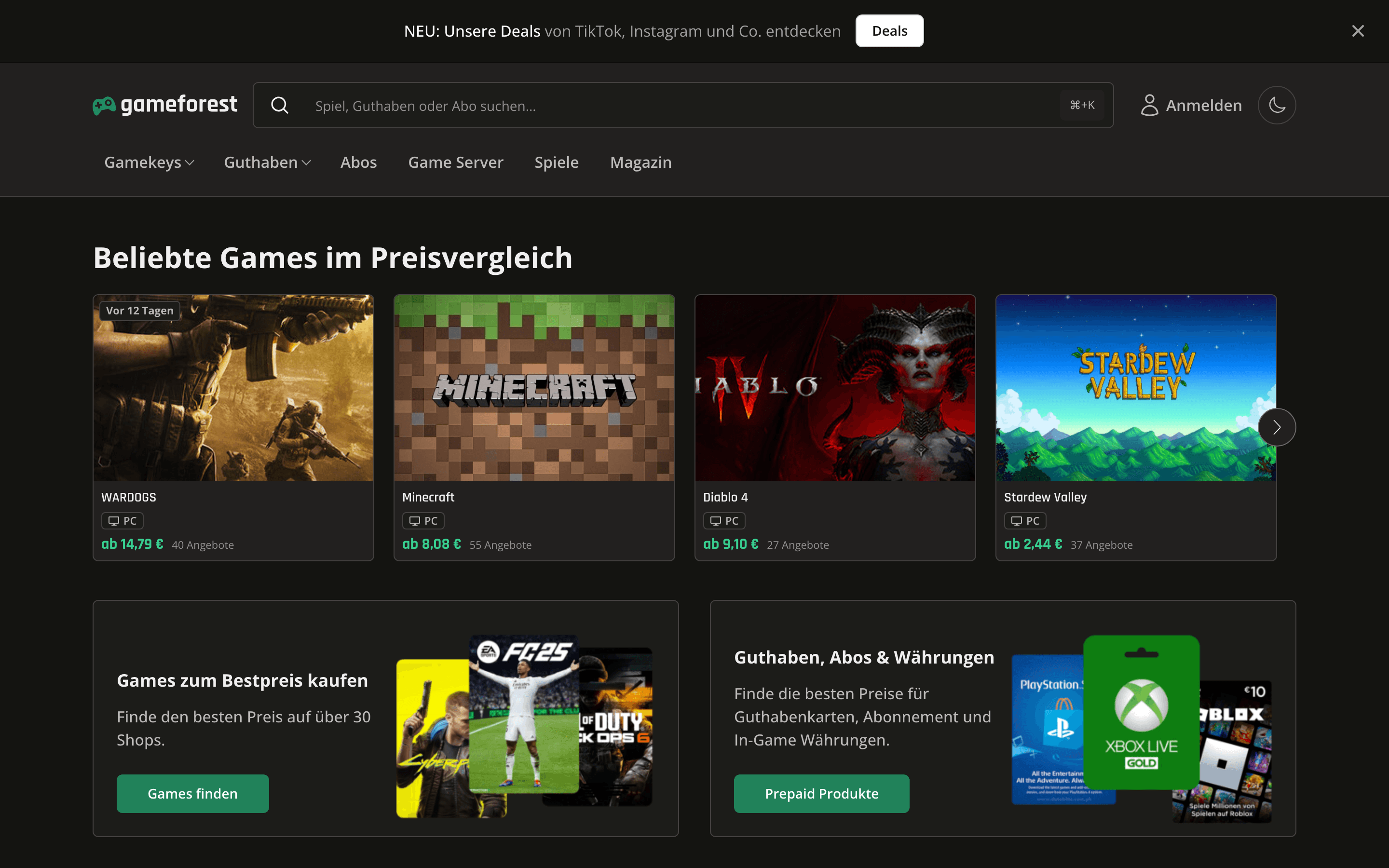The height and width of the screenshot is (868, 1389).
Task: Open the Minecraft cover thumbnail
Action: coord(534,388)
